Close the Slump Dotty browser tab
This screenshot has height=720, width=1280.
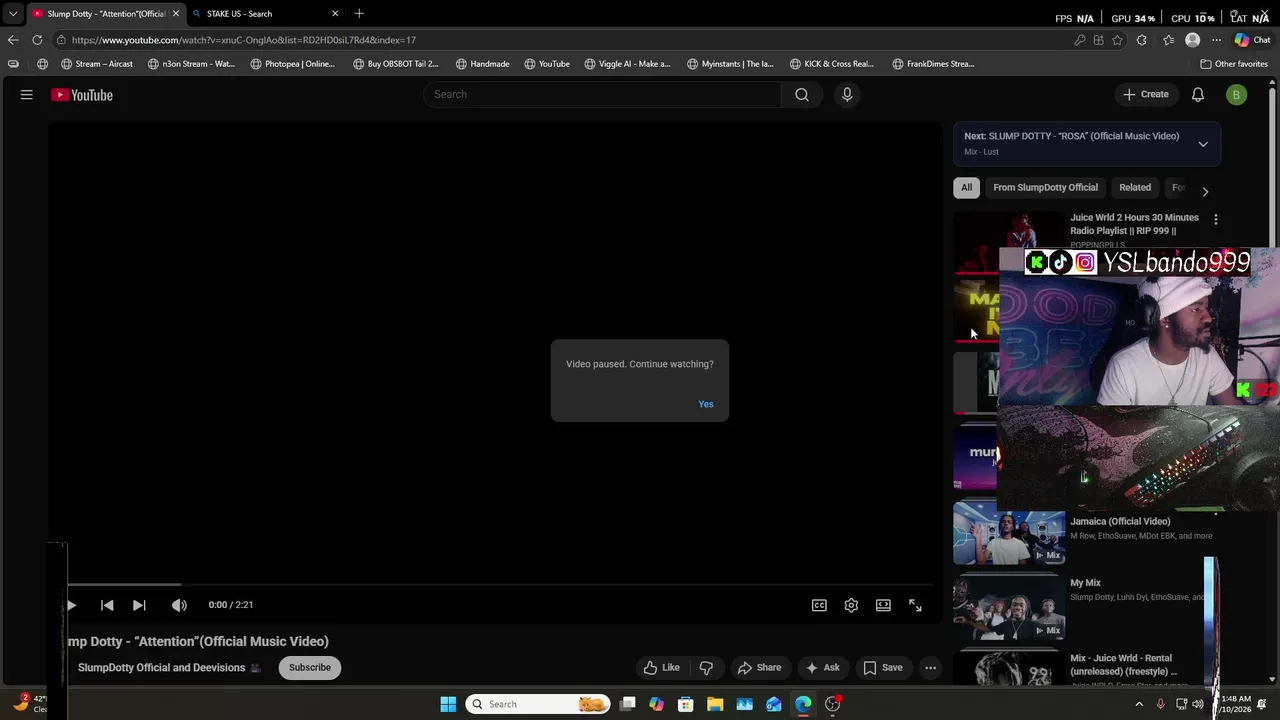(175, 14)
